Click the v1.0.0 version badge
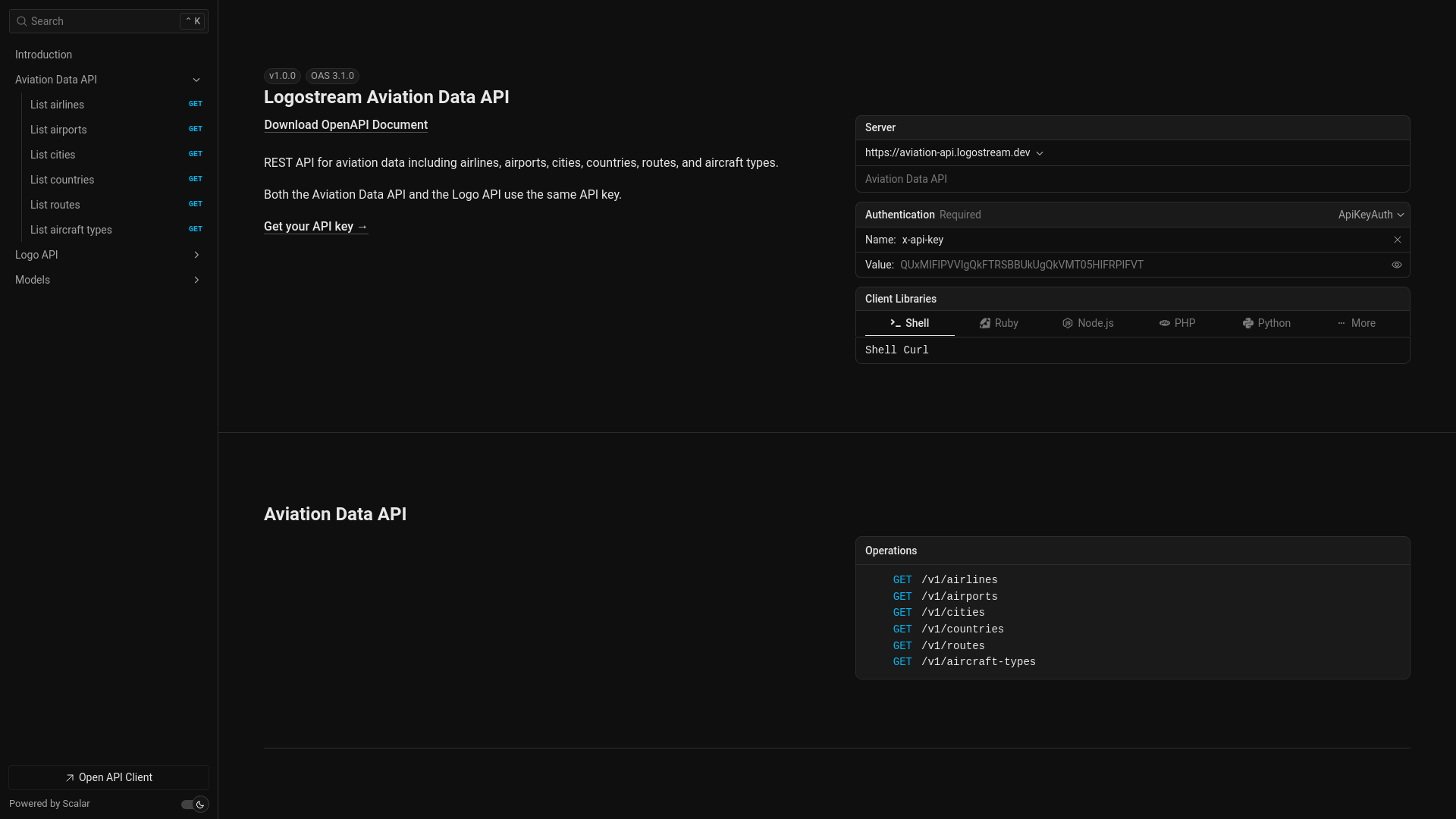 pos(282,76)
